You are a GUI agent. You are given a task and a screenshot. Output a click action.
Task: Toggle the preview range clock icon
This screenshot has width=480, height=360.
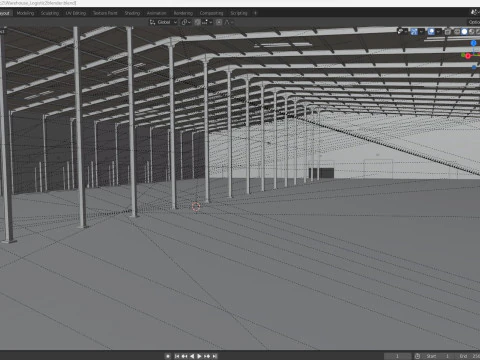click(x=417, y=356)
